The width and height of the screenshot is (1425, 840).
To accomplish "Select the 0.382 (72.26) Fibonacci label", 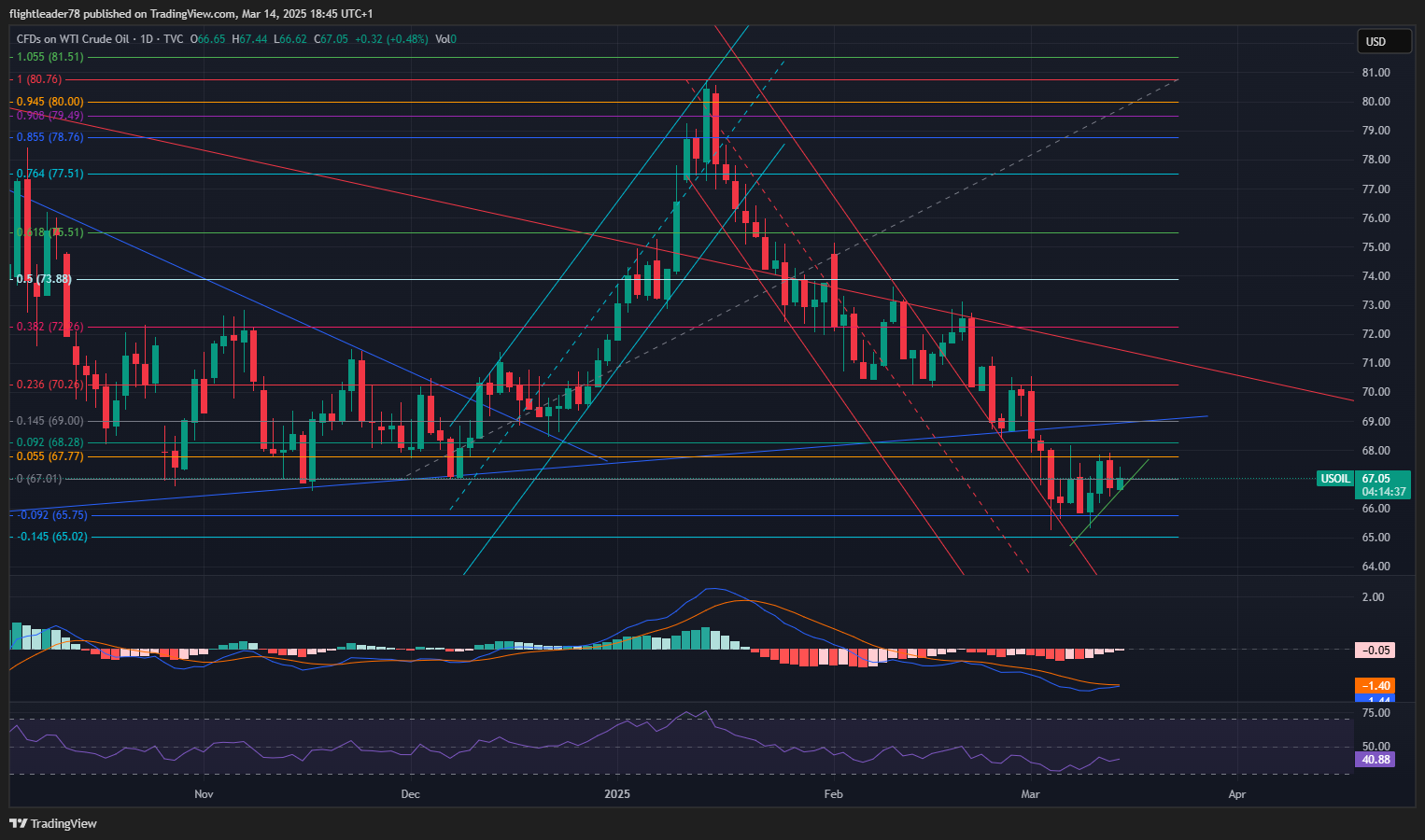I will coord(50,328).
